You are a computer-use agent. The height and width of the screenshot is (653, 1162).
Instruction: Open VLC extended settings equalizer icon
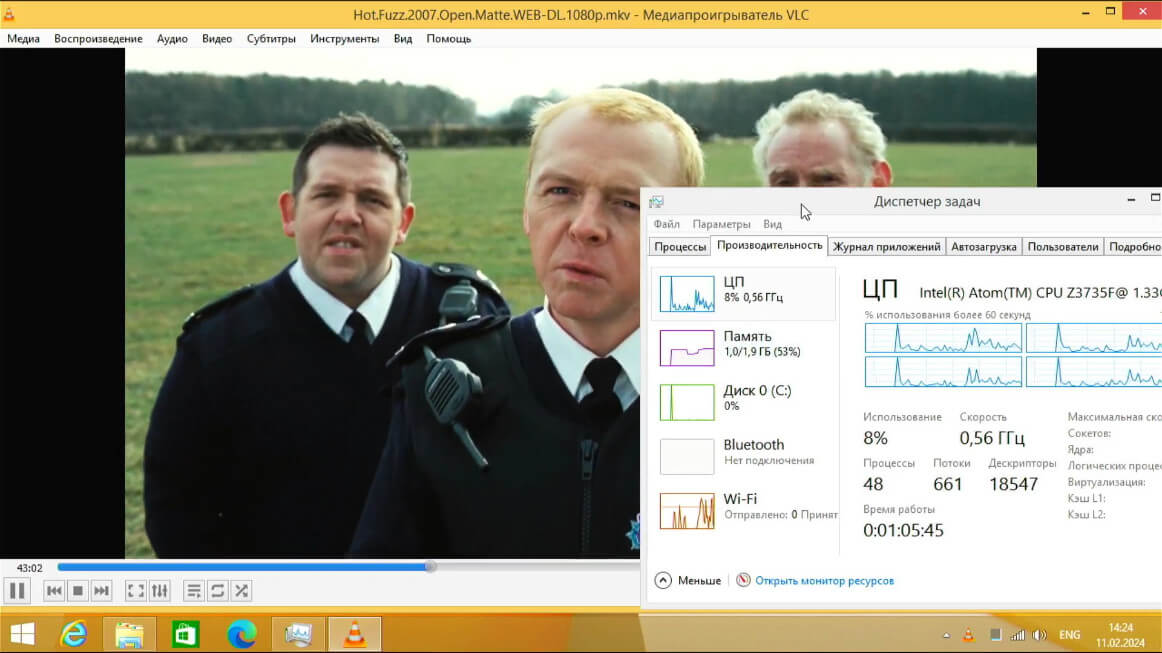pyautogui.click(x=159, y=591)
